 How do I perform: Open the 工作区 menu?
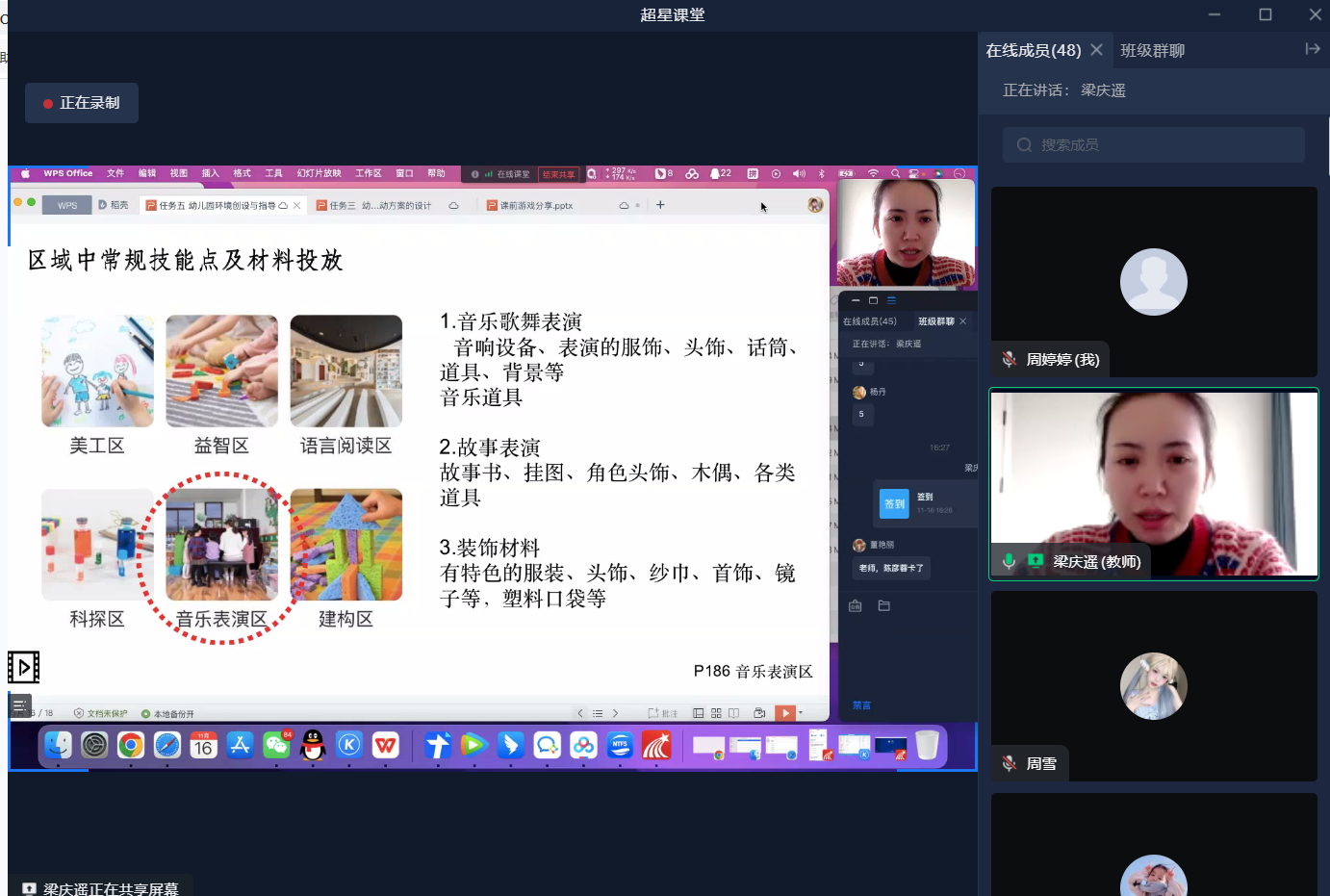click(369, 174)
